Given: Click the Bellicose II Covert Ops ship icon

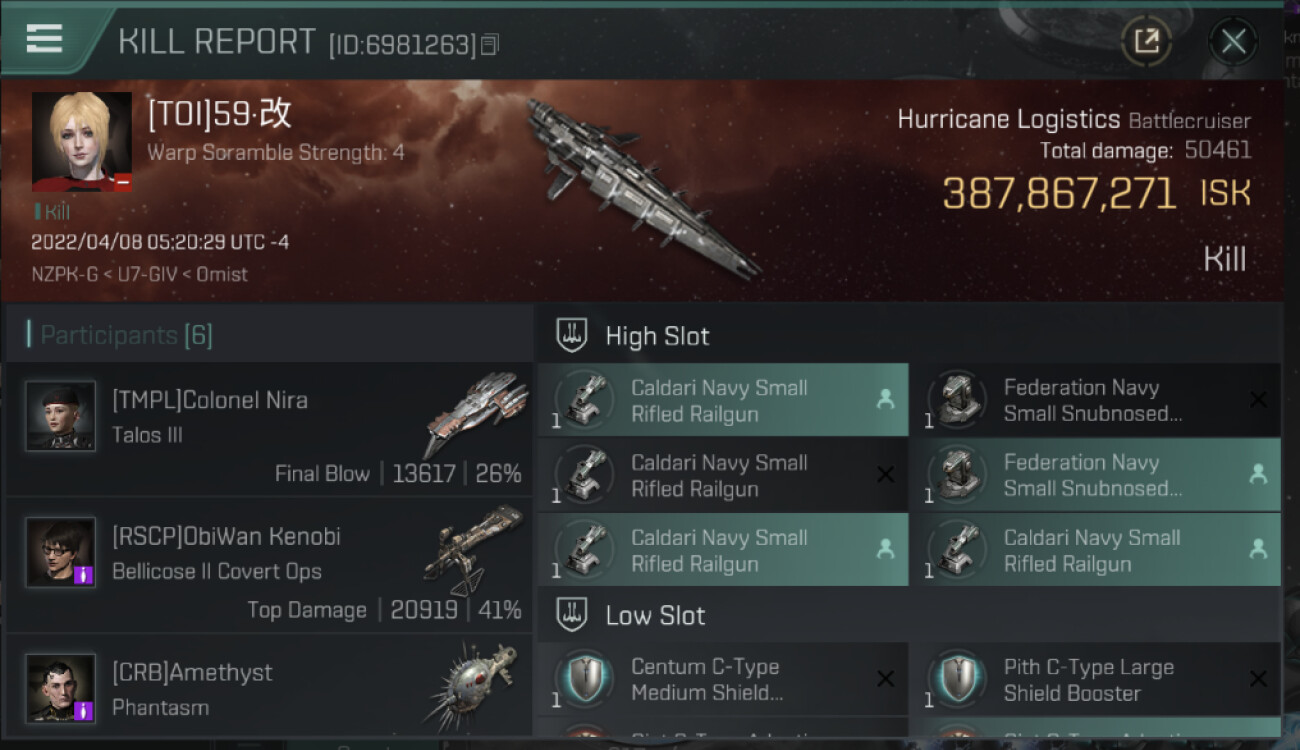Looking at the screenshot, I should click(473, 549).
